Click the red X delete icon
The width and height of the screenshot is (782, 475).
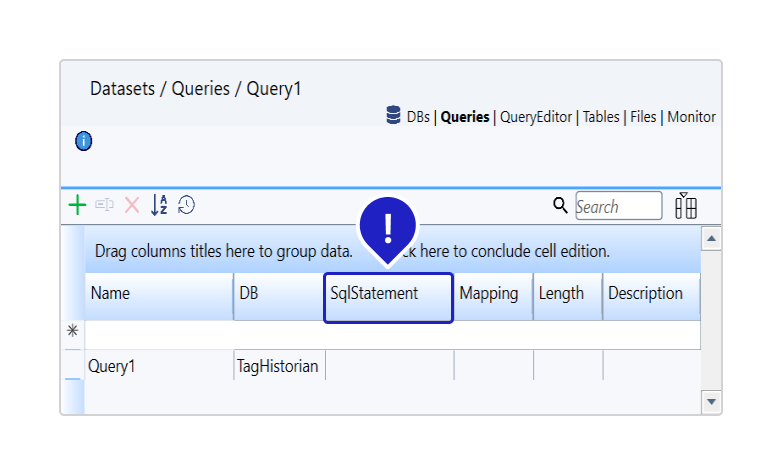point(132,205)
